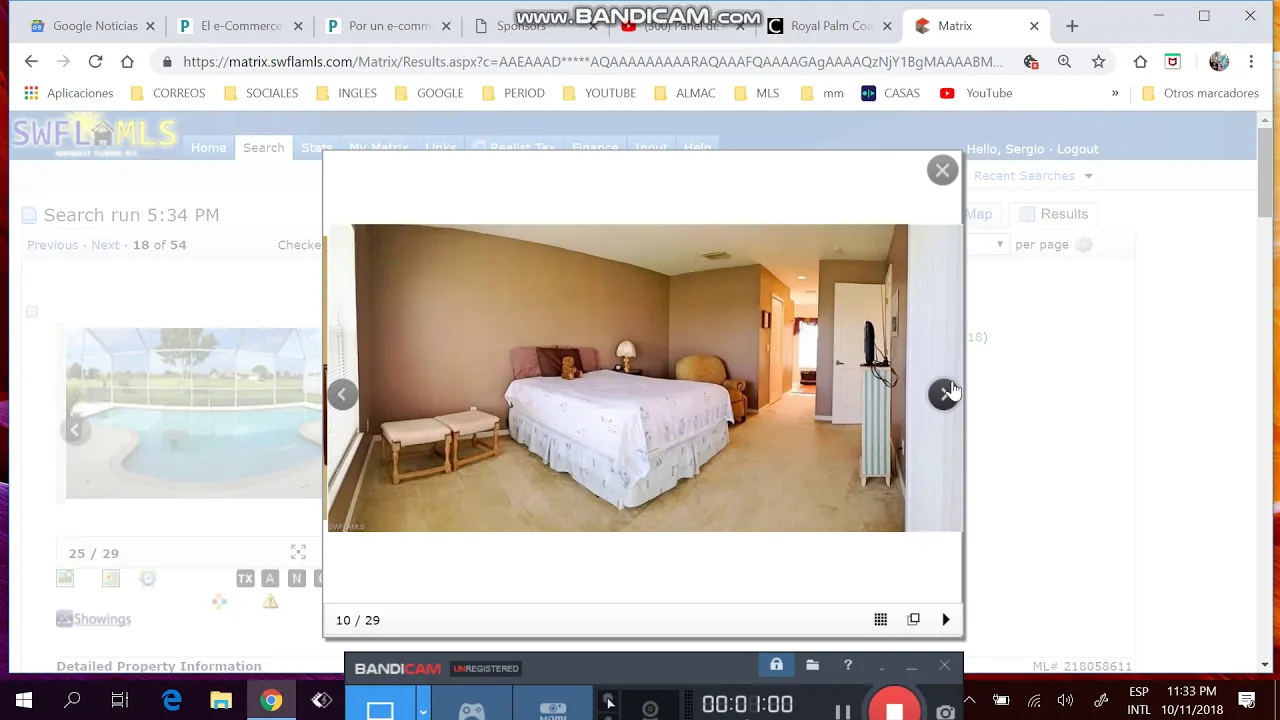Open the history clock icon

point(148,578)
